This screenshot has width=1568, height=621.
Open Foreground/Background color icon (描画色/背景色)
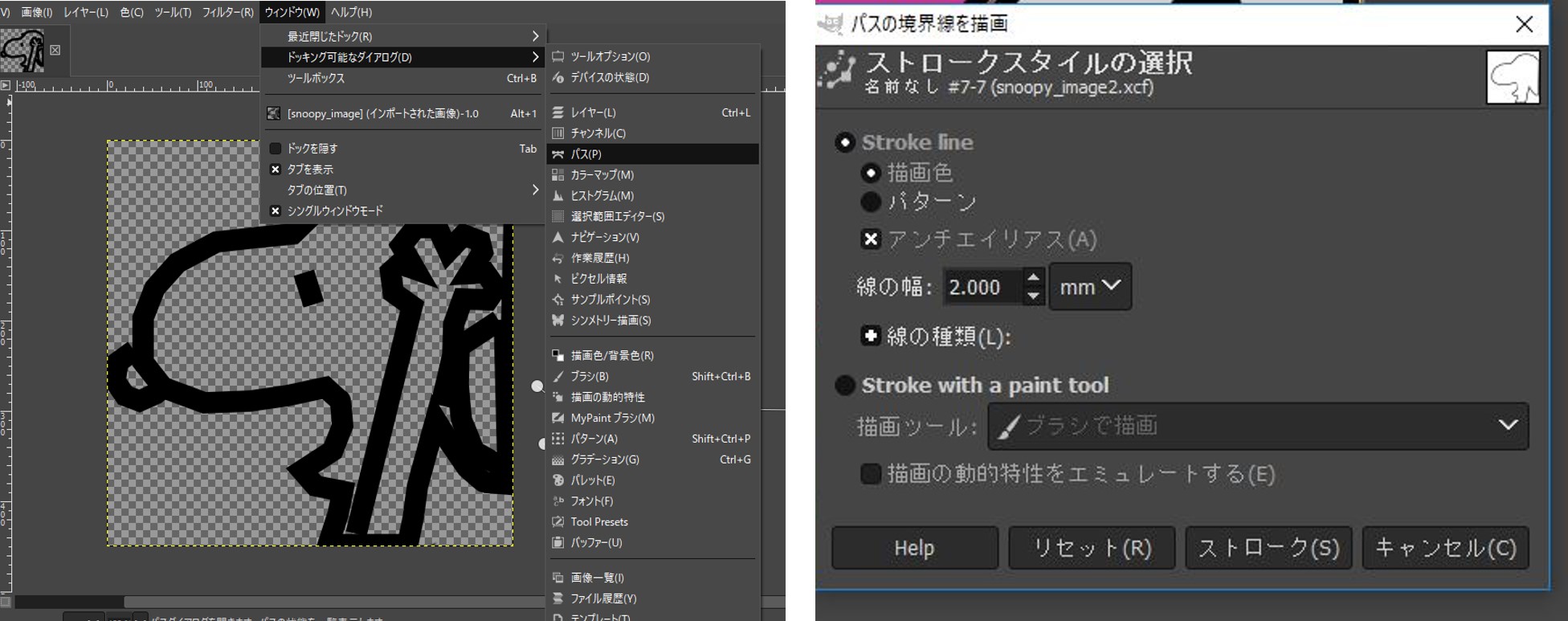tap(558, 356)
